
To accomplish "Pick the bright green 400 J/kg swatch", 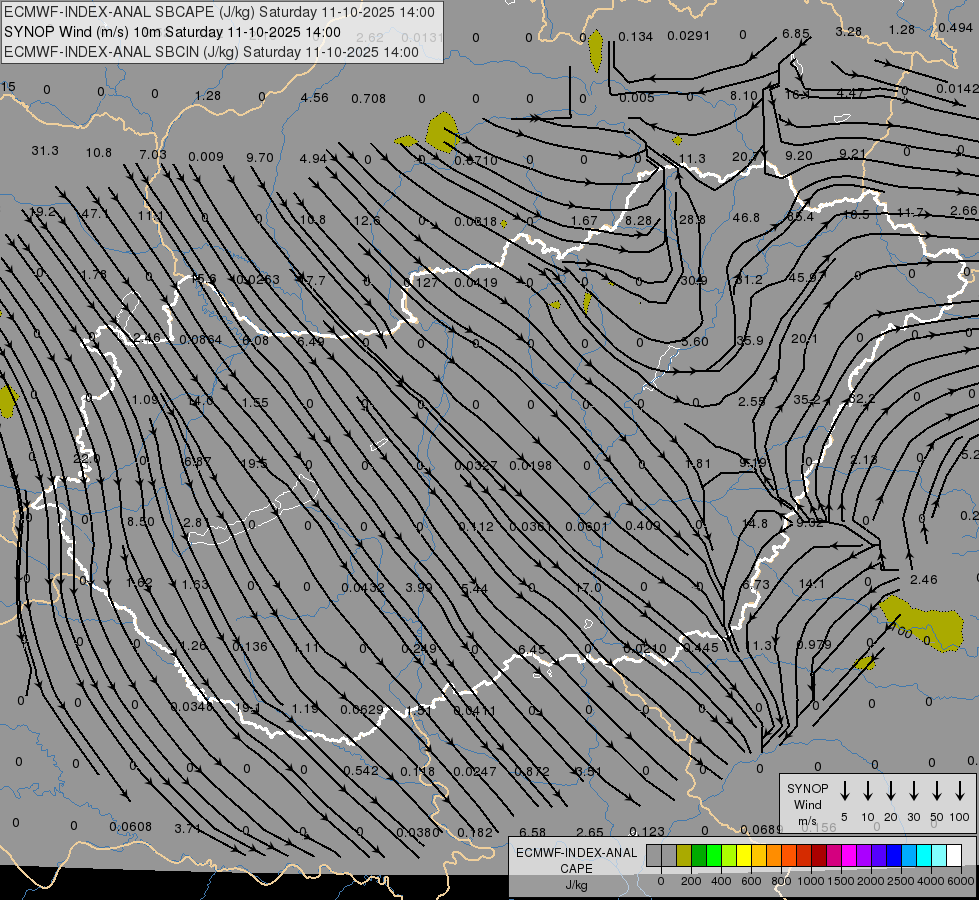I will [x=714, y=855].
